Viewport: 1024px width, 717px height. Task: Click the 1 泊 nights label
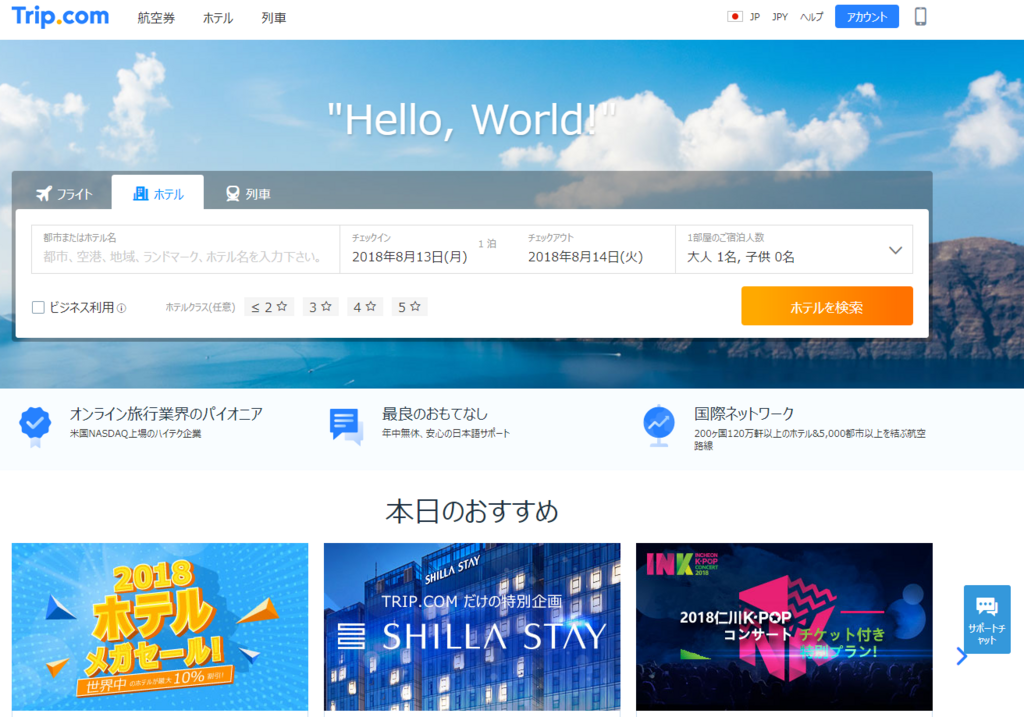pyautogui.click(x=487, y=244)
